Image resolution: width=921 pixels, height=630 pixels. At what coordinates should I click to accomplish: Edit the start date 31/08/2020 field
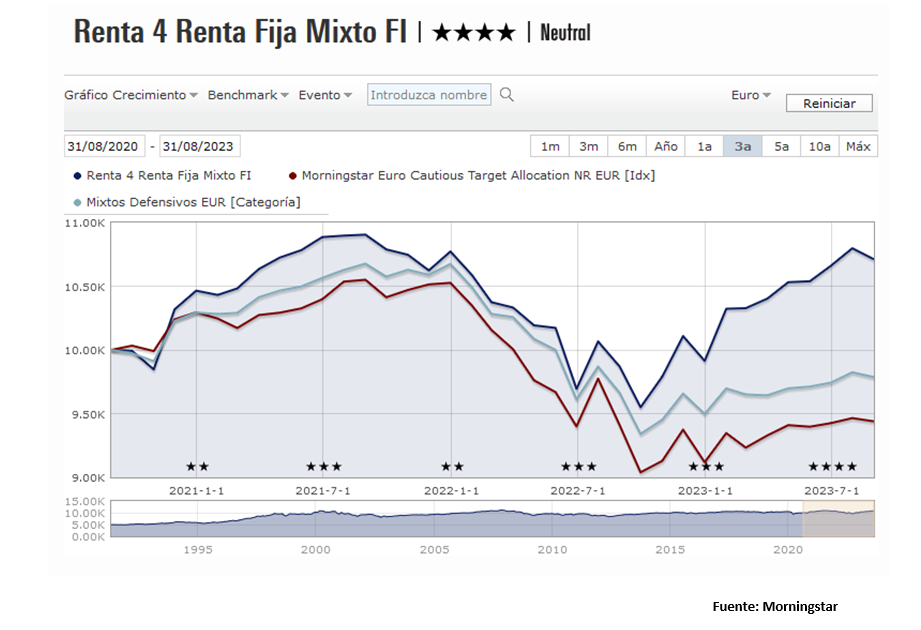coord(104,146)
